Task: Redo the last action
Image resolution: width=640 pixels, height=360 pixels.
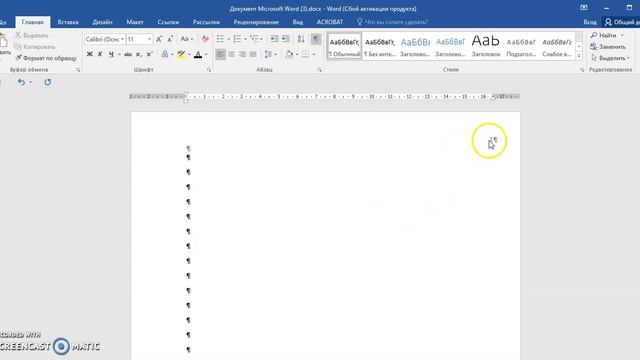Action: coord(48,82)
